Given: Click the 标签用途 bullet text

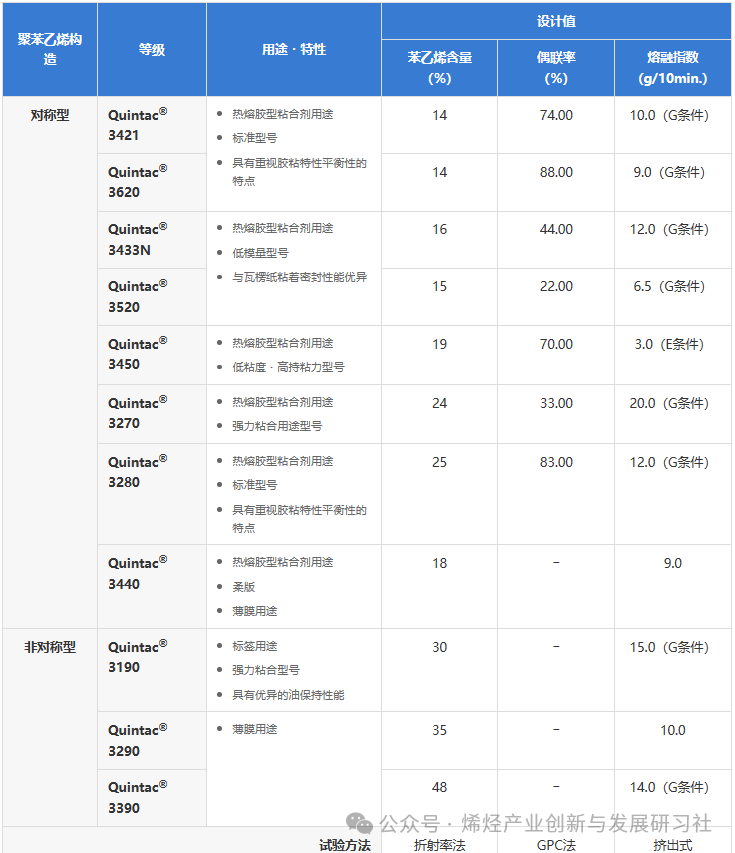Looking at the screenshot, I should pos(255,646).
